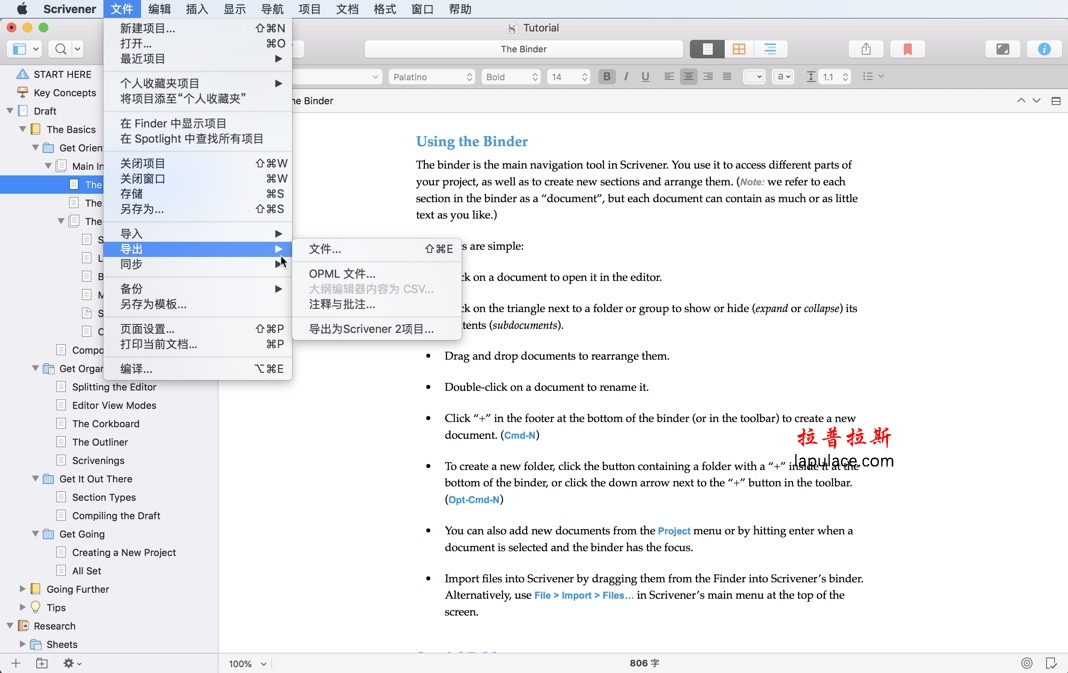Image resolution: width=1068 pixels, height=673 pixels.
Task: Collapse the Draft folder triangle
Action: [x=10, y=110]
